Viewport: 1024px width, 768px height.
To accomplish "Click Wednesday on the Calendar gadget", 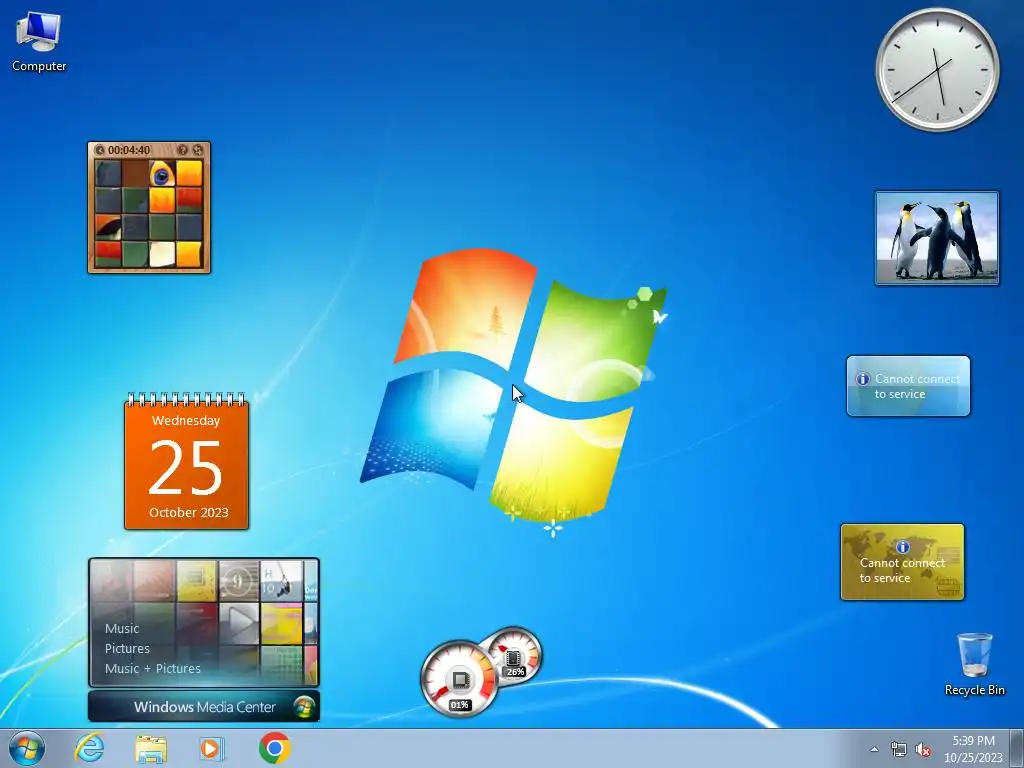I will click(x=186, y=421).
